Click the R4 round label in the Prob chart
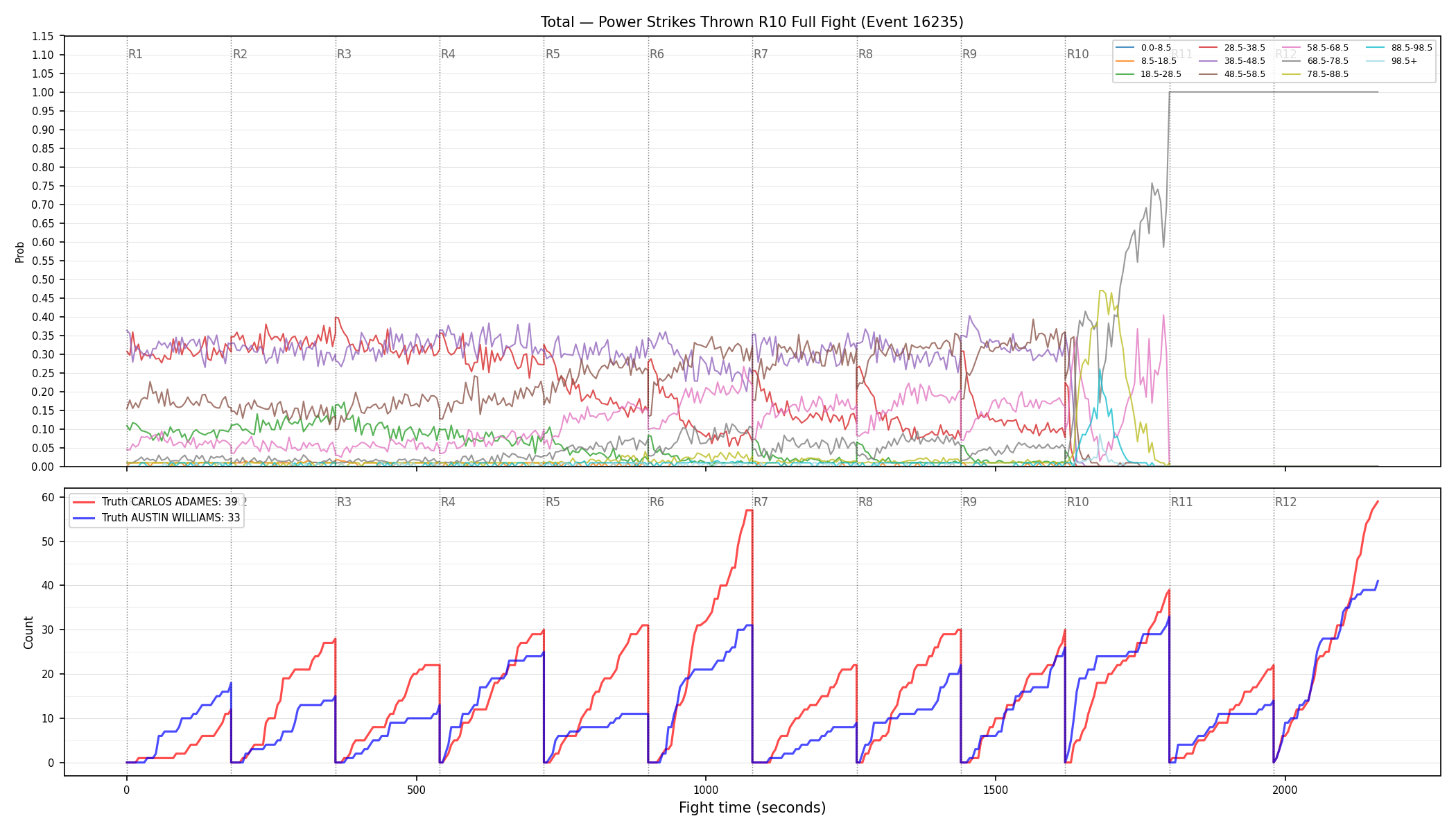 click(x=449, y=54)
